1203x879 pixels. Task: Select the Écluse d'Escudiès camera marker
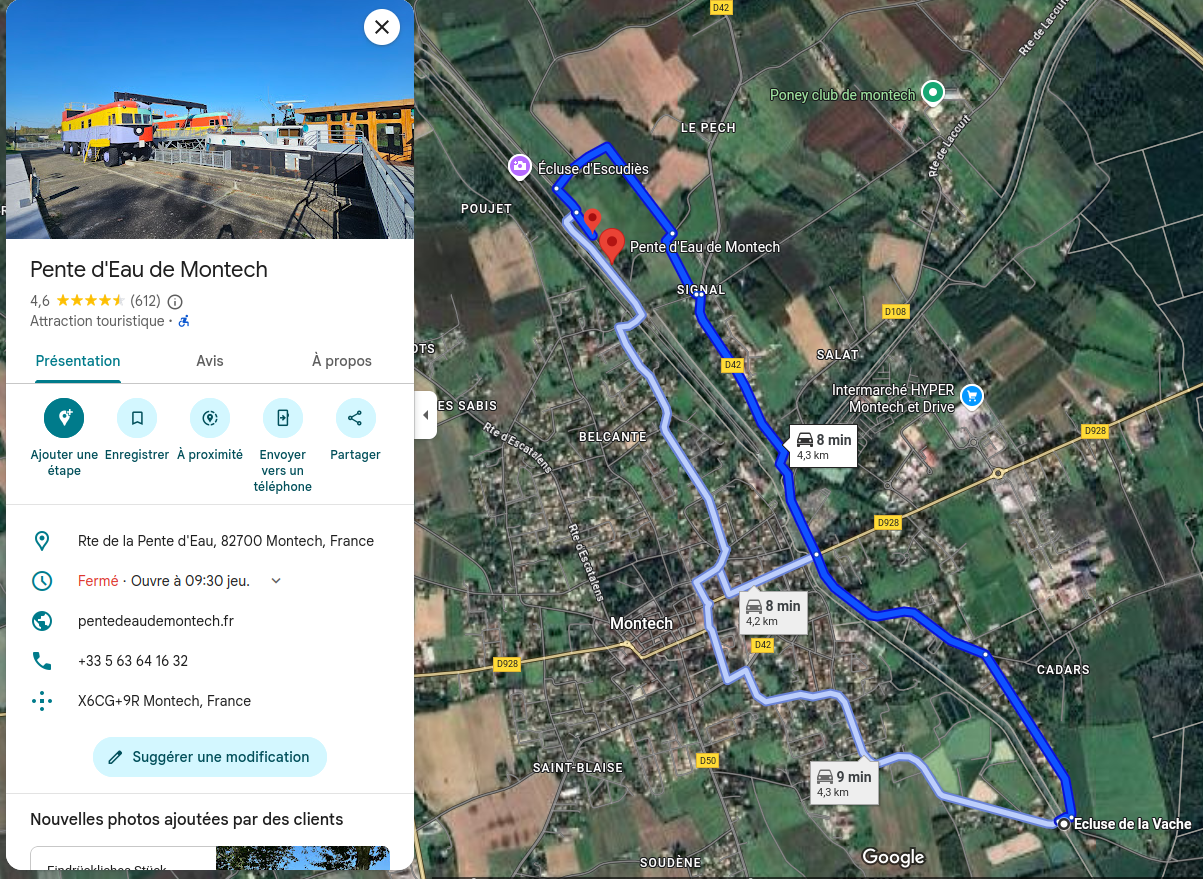click(x=519, y=166)
